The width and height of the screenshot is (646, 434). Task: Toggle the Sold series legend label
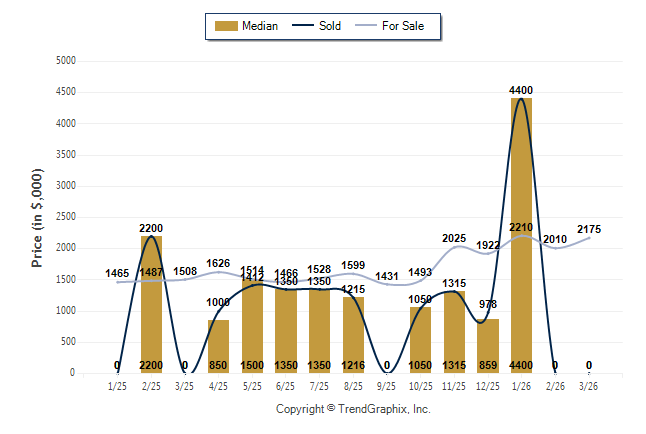tap(330, 26)
